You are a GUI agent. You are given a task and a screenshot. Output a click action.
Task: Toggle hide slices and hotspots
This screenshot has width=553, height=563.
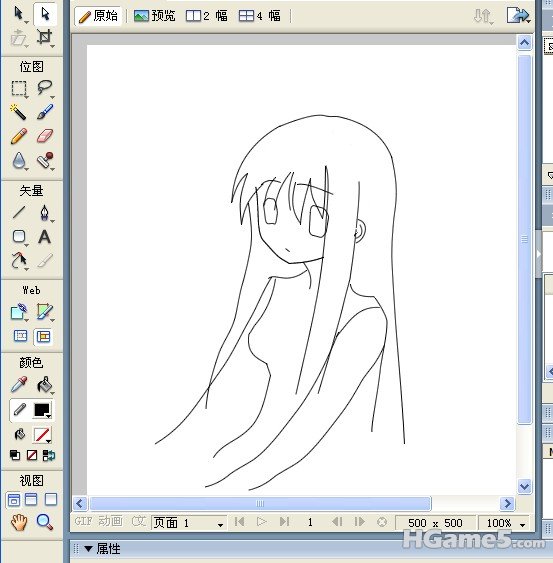[x=20, y=336]
